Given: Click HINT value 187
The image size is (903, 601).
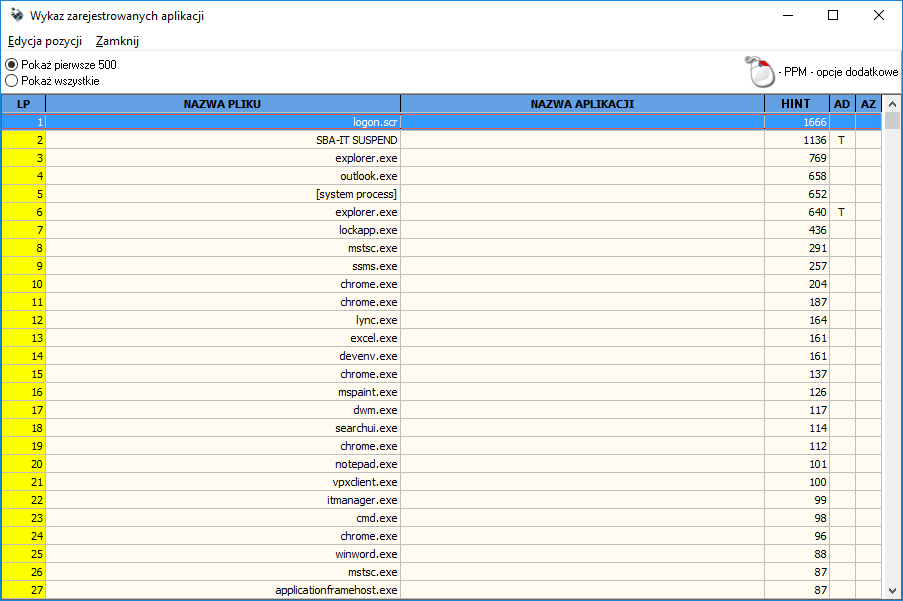Looking at the screenshot, I should click(818, 302).
